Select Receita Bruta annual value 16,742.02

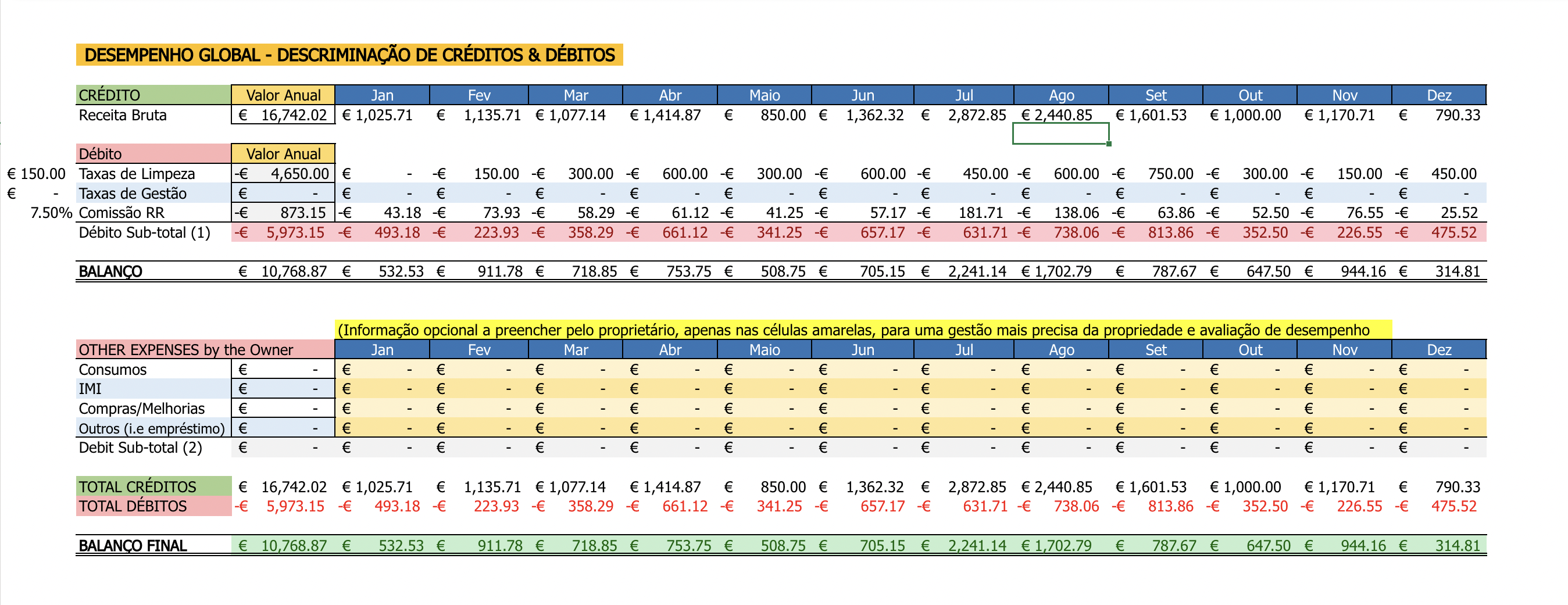[x=283, y=115]
